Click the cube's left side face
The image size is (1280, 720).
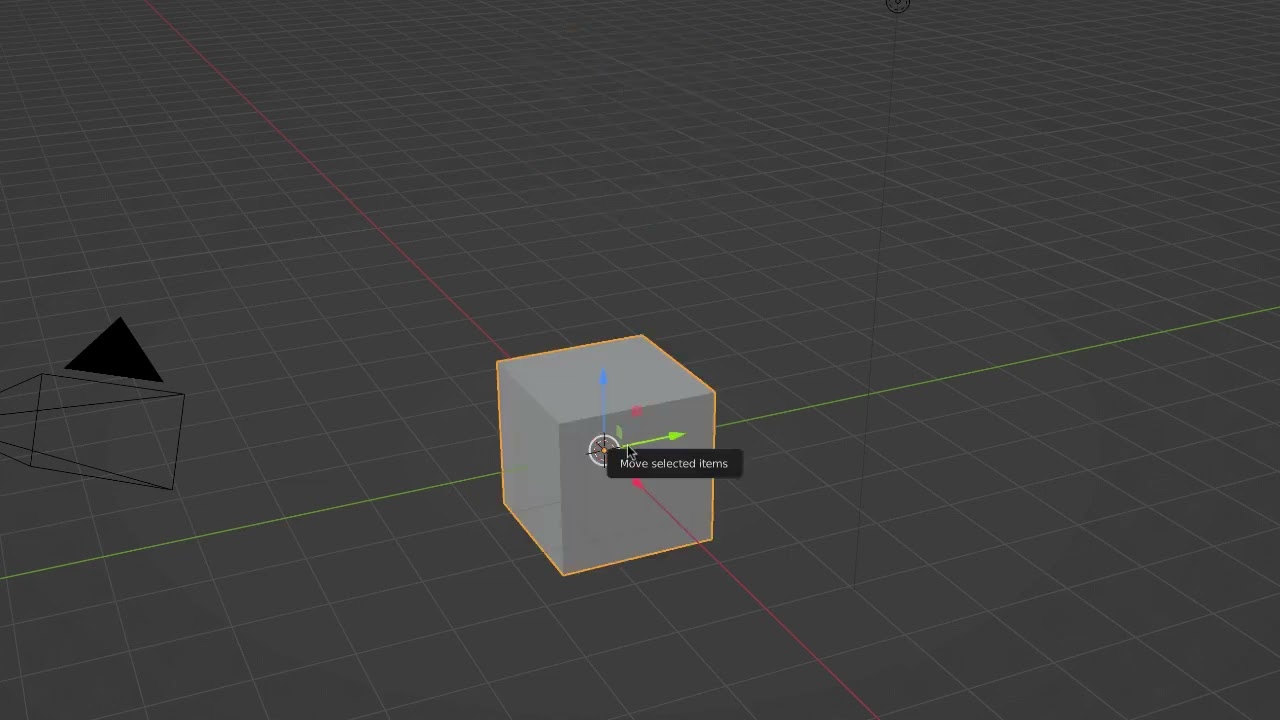pos(530,470)
